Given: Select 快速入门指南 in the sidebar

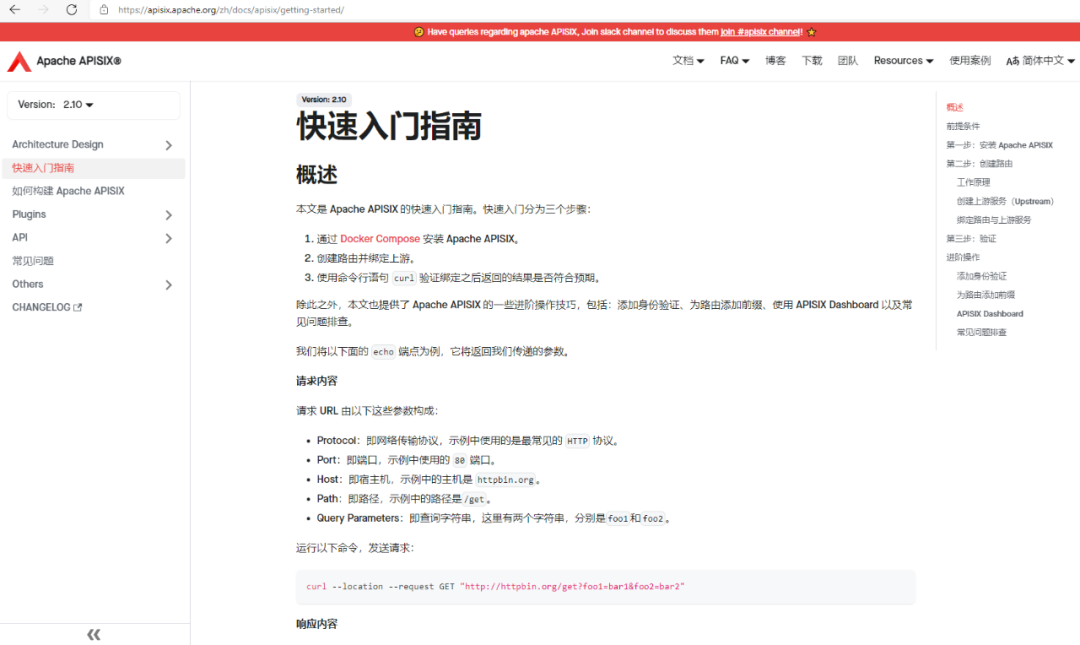Looking at the screenshot, I should [94, 168].
